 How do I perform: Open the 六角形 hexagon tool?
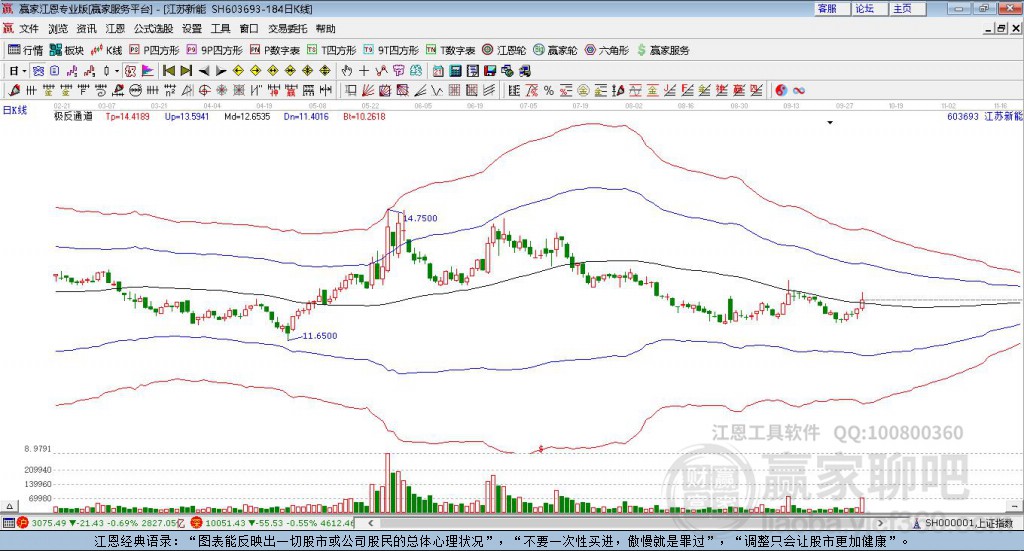click(x=607, y=50)
